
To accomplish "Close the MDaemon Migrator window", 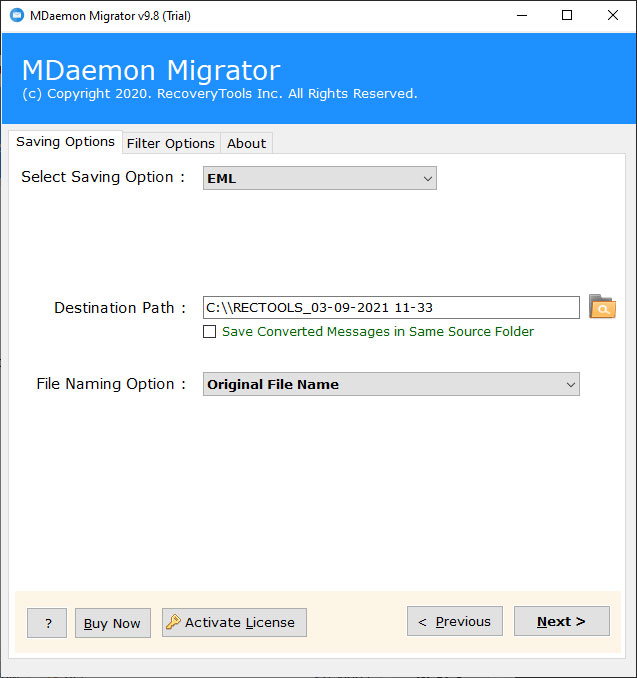I will click(x=613, y=16).
